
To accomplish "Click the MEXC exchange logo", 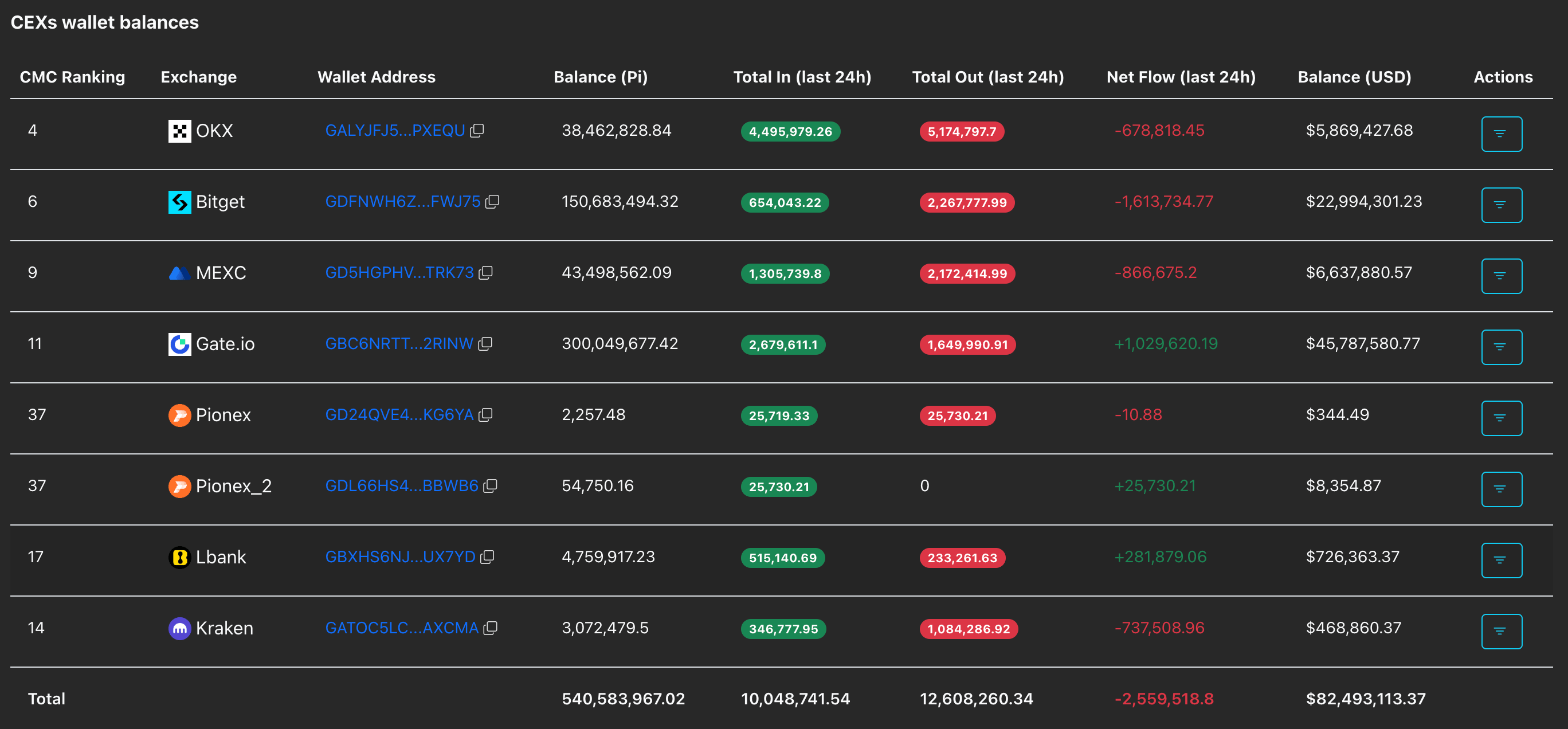I will coord(179,273).
